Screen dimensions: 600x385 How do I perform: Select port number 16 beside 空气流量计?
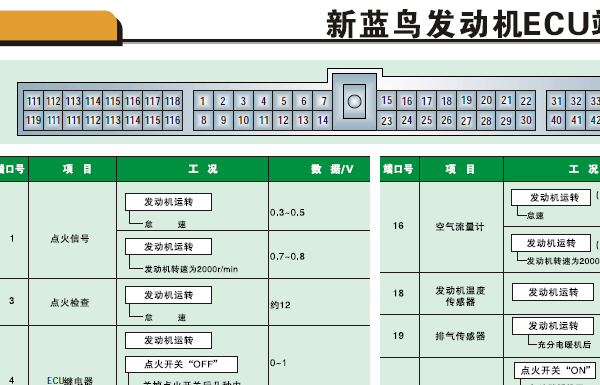click(x=398, y=225)
